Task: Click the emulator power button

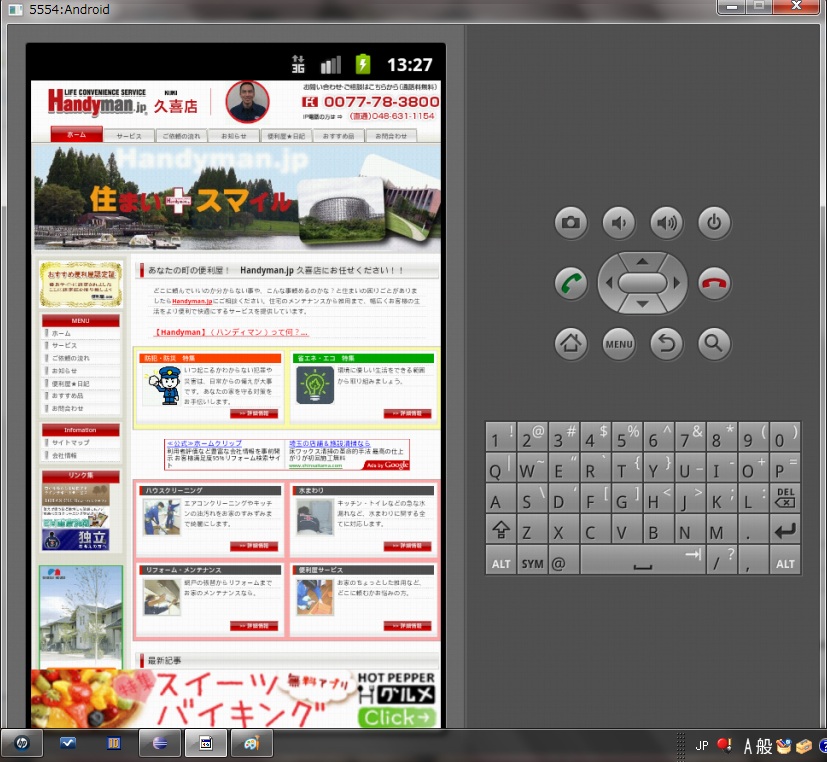Action: pyautogui.click(x=714, y=223)
